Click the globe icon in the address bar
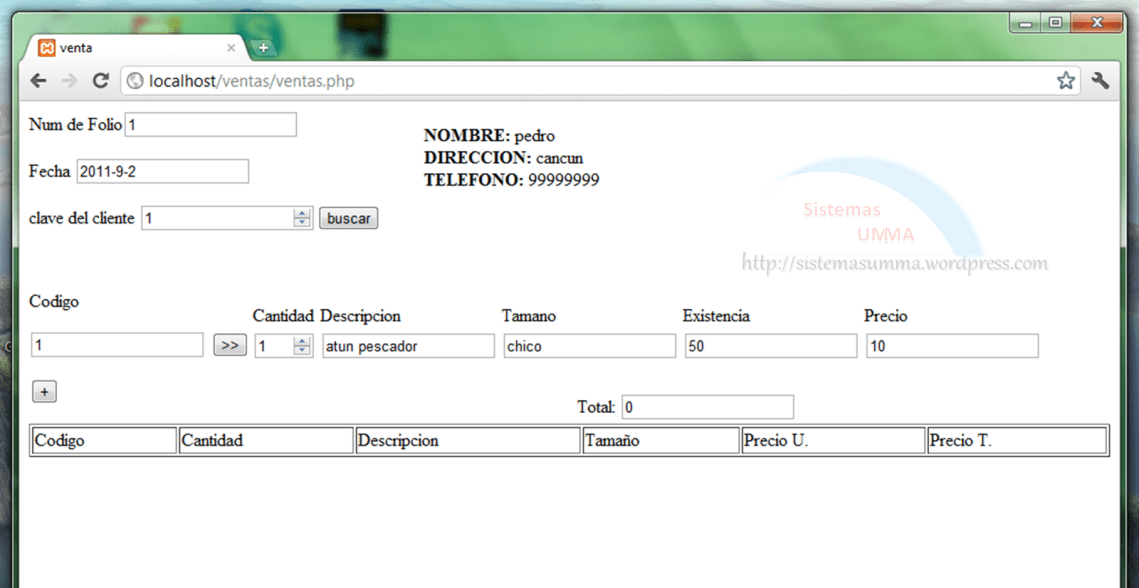Screen dimensions: 1139x588 135,80
